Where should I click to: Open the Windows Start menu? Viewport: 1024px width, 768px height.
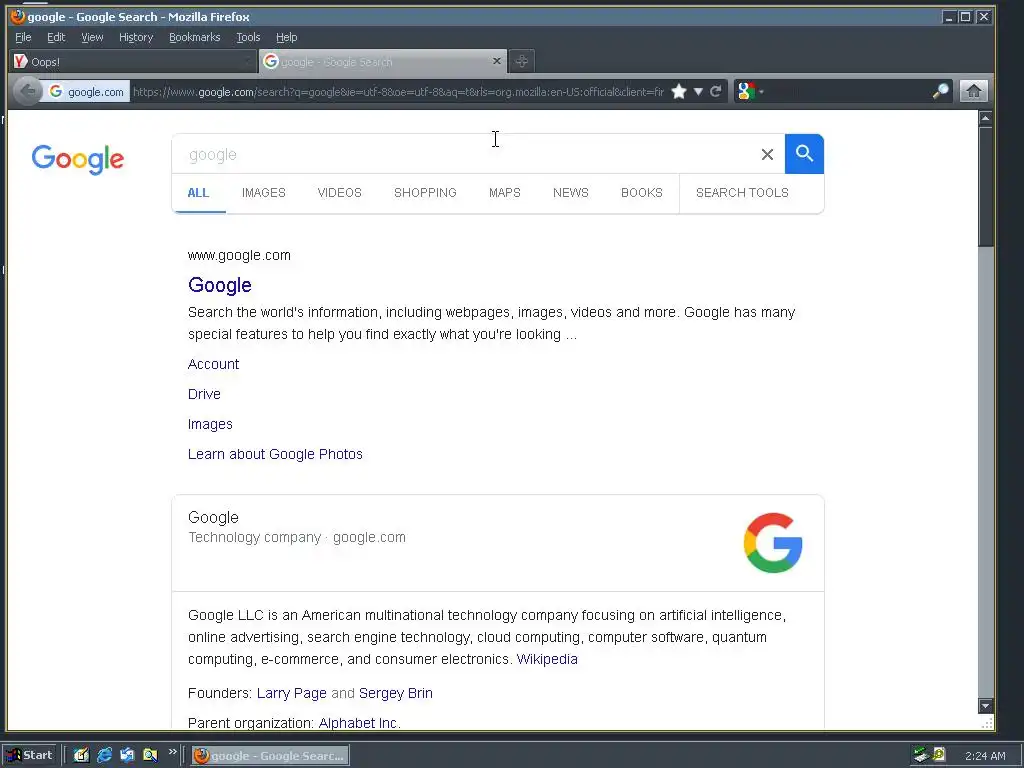click(29, 755)
